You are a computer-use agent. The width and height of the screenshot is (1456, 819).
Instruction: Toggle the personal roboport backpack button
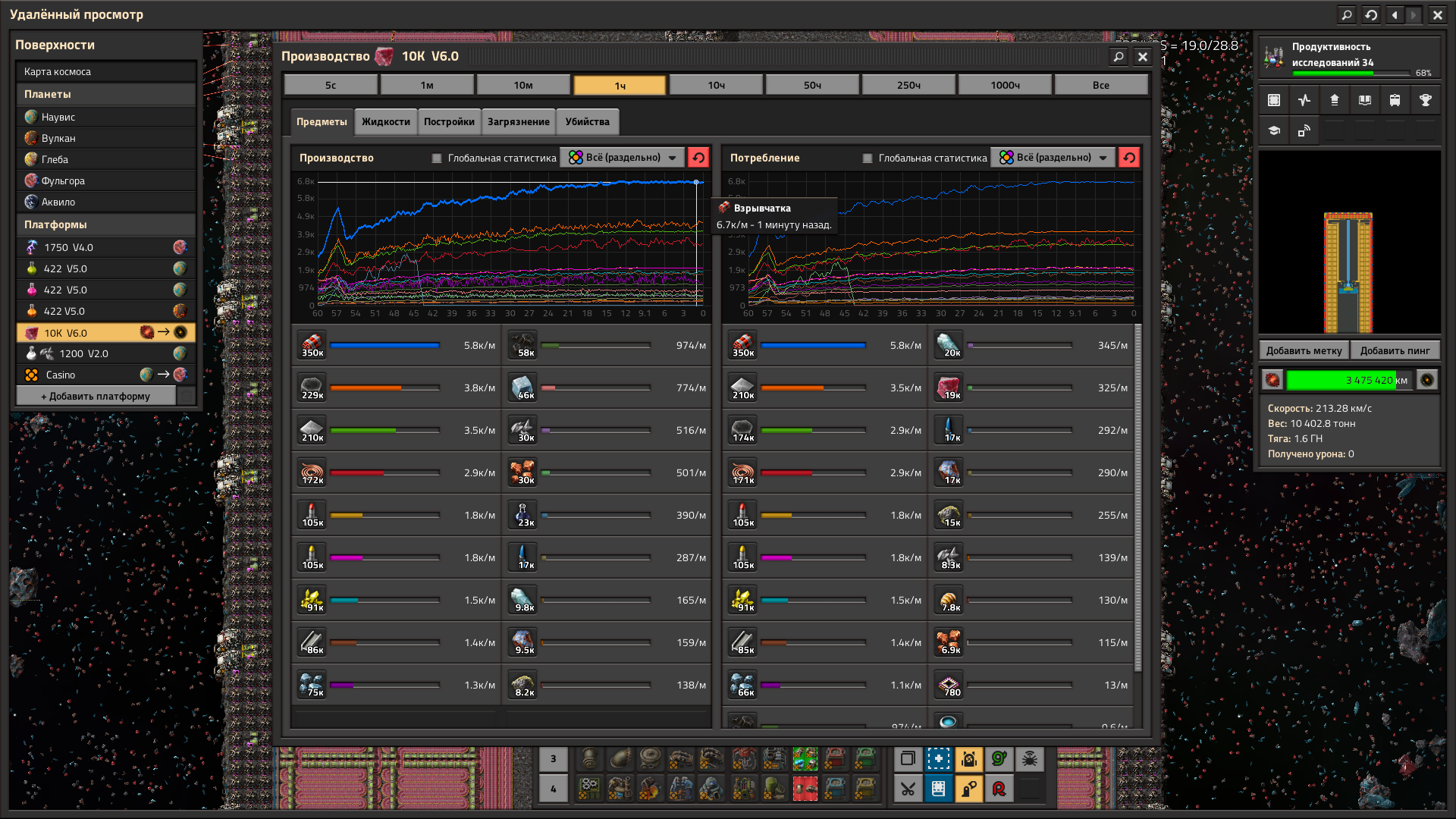pos(968,759)
